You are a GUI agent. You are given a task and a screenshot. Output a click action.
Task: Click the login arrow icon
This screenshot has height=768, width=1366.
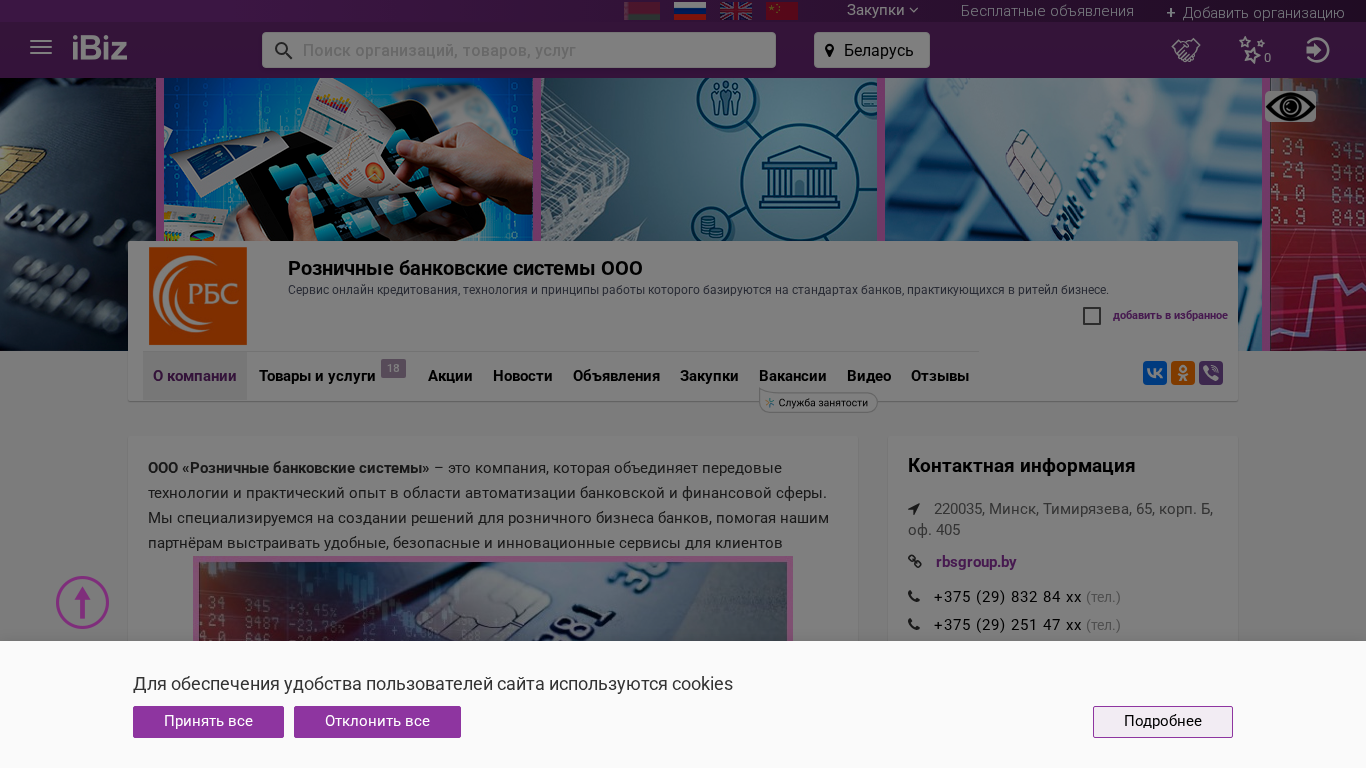pyautogui.click(x=1318, y=50)
